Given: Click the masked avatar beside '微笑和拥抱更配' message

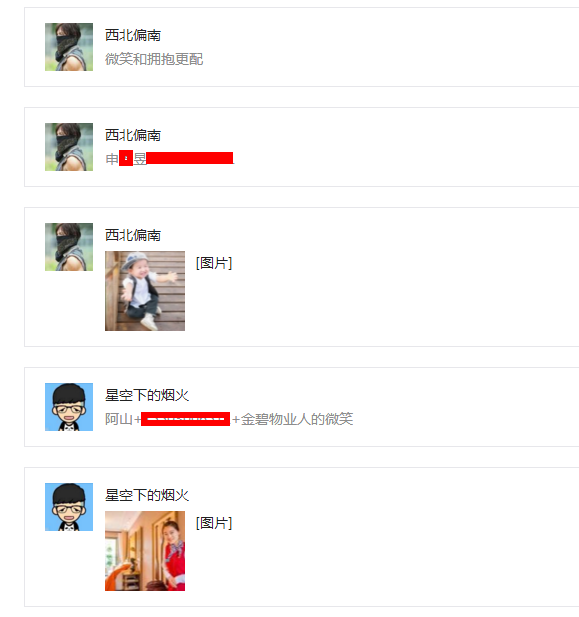Looking at the screenshot, I should click(69, 47).
